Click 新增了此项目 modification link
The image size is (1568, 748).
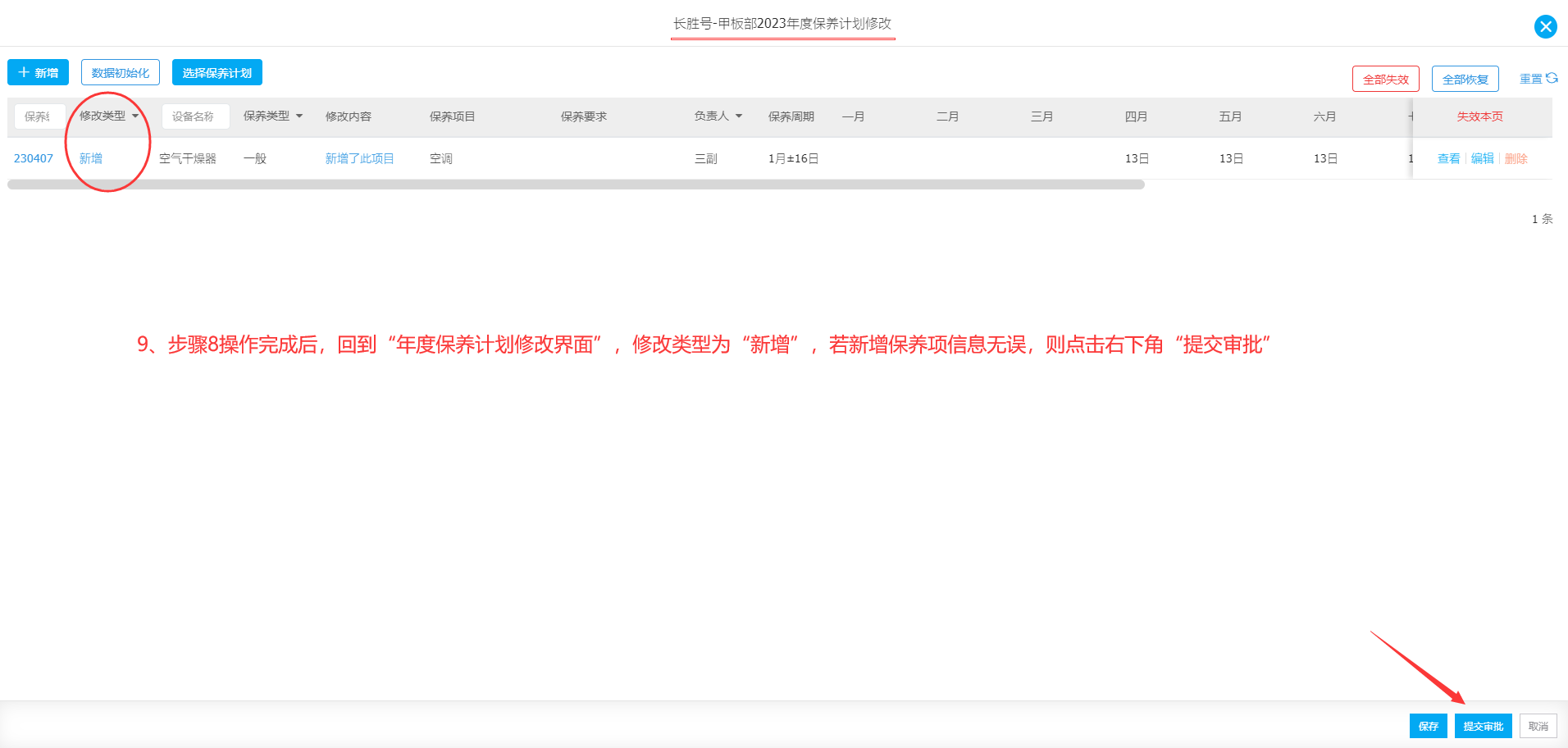[x=359, y=158]
